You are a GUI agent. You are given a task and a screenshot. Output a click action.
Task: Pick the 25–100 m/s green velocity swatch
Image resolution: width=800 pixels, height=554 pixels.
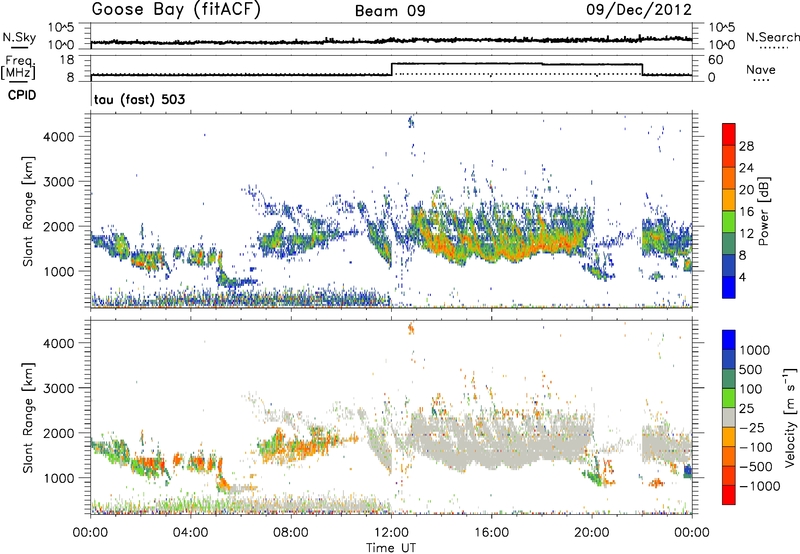(x=729, y=398)
